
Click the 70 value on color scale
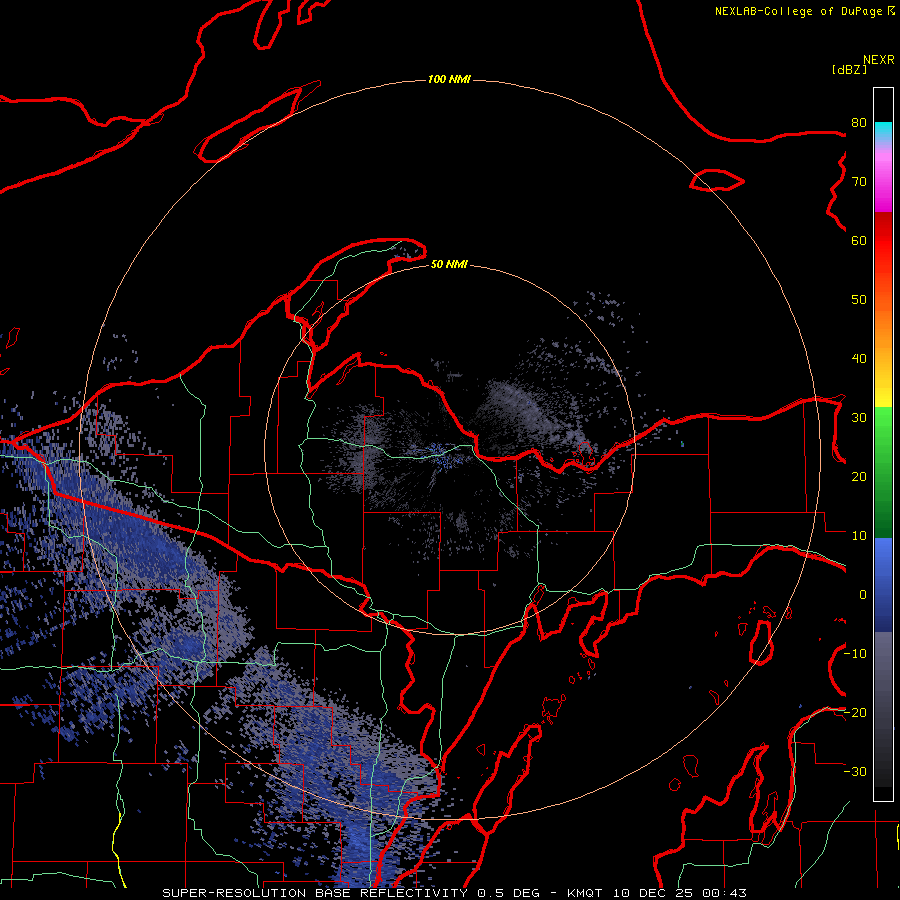859,182
